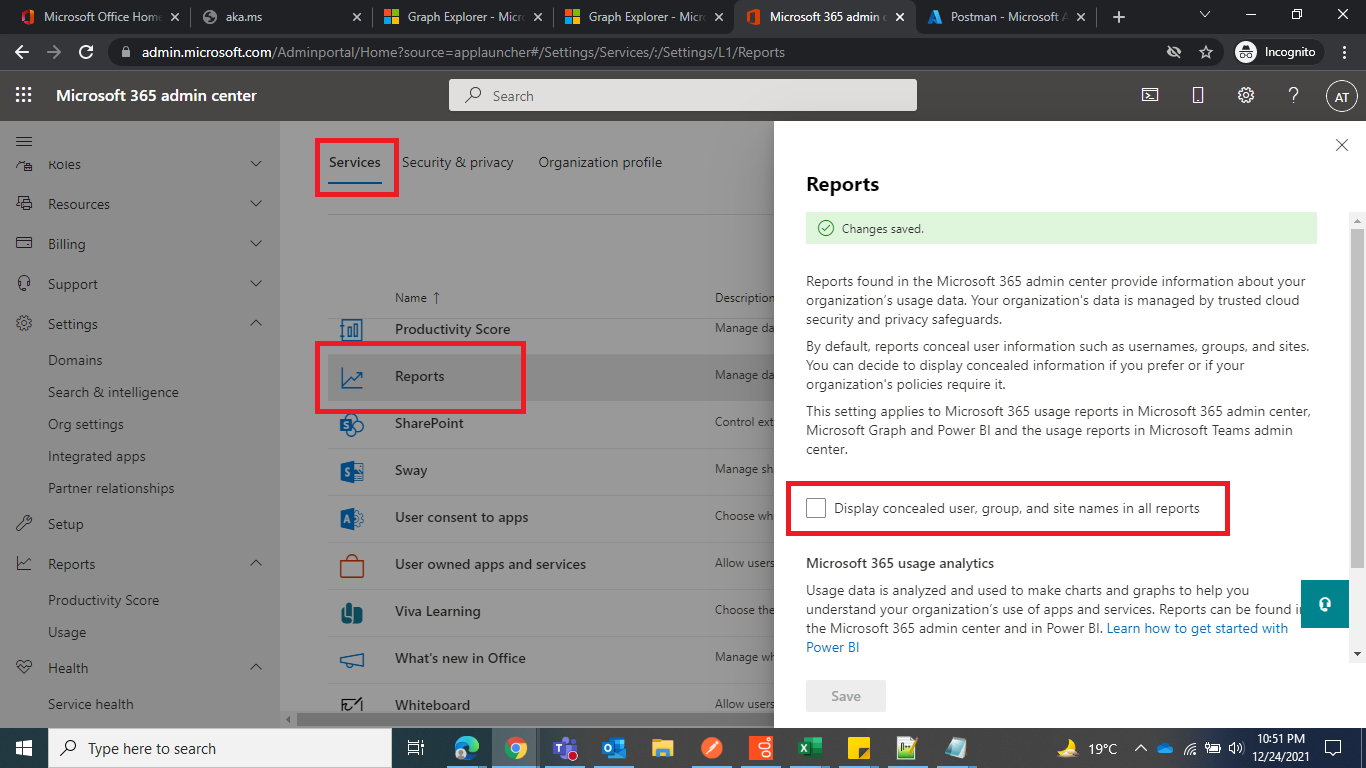Expand the Support section
This screenshot has height=768, width=1366.
pos(74,283)
